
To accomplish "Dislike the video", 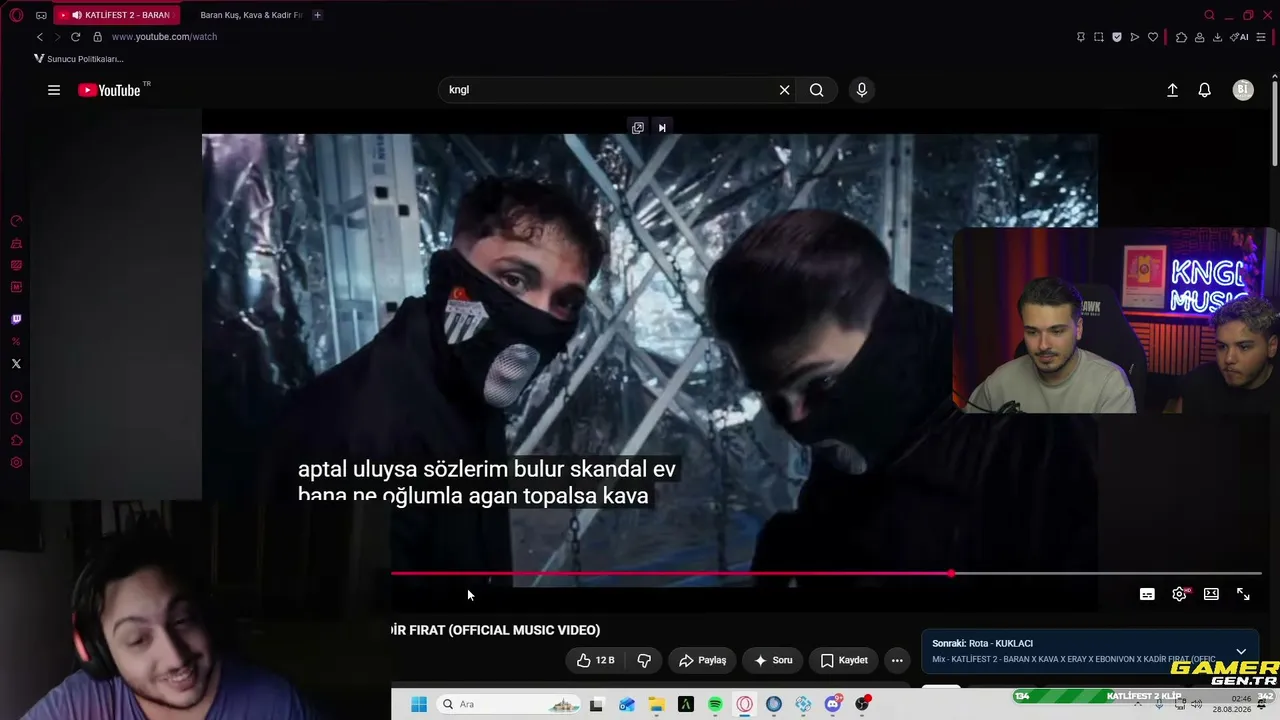I will [x=644, y=660].
